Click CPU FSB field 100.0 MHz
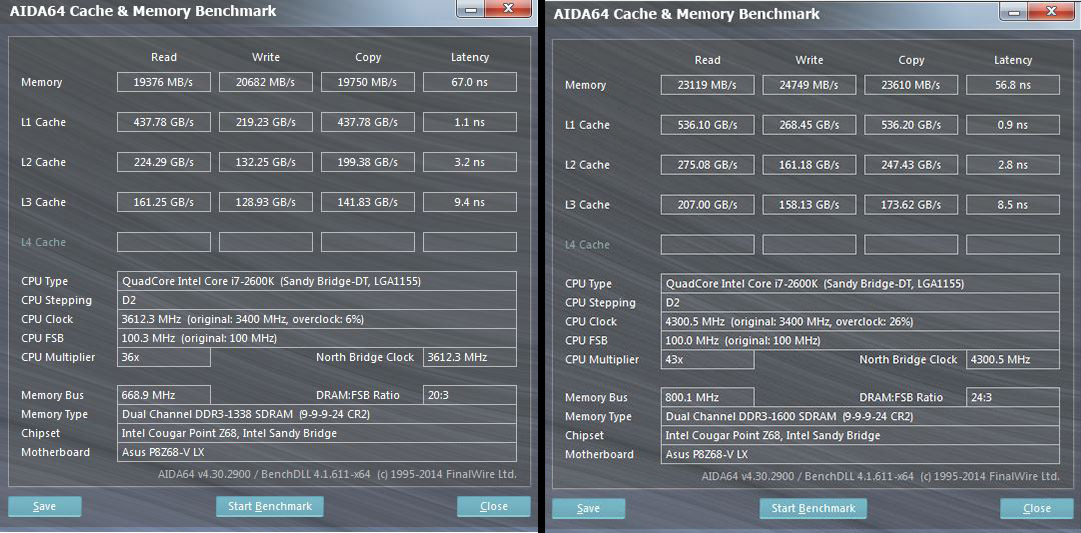 (860, 341)
